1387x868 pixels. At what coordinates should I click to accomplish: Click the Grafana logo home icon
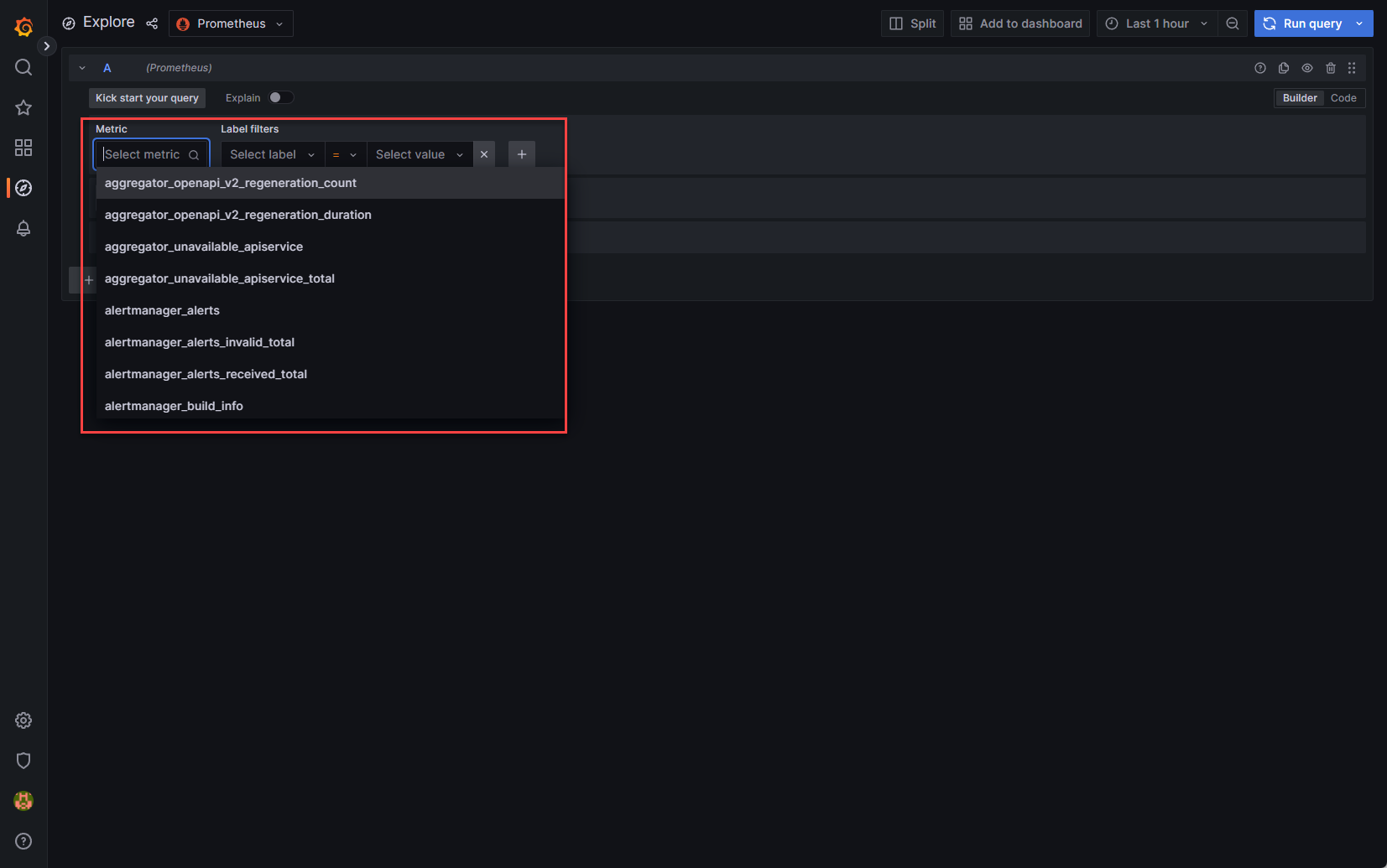[x=23, y=27]
